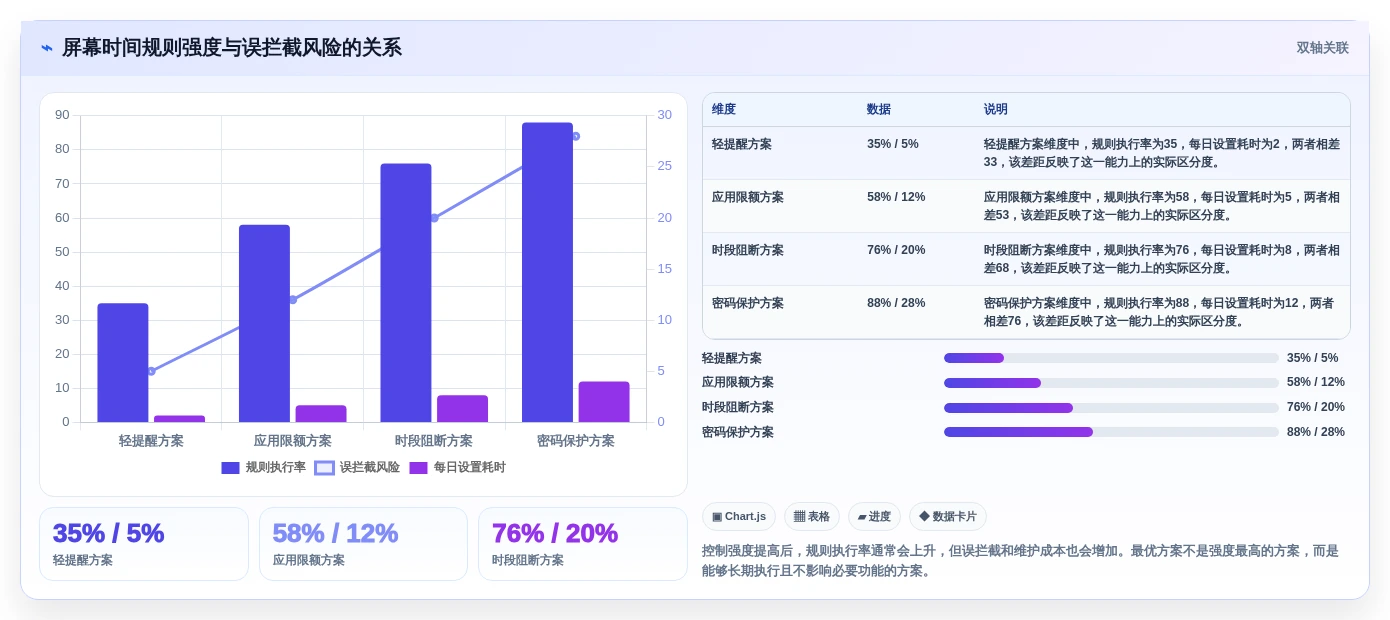Click the 35% / 5% progress value label
This screenshot has width=1390, height=620.
(1313, 358)
